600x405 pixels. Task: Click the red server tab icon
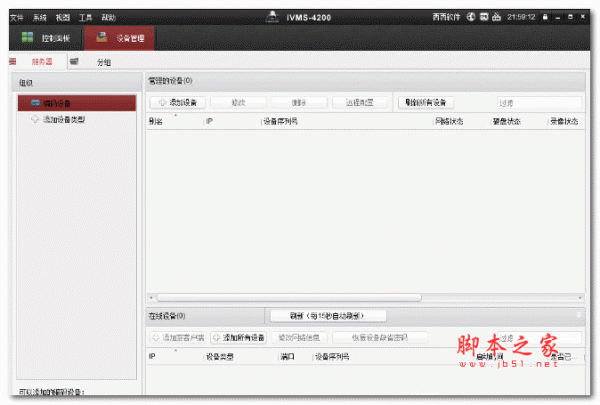pyautogui.click(x=13, y=61)
